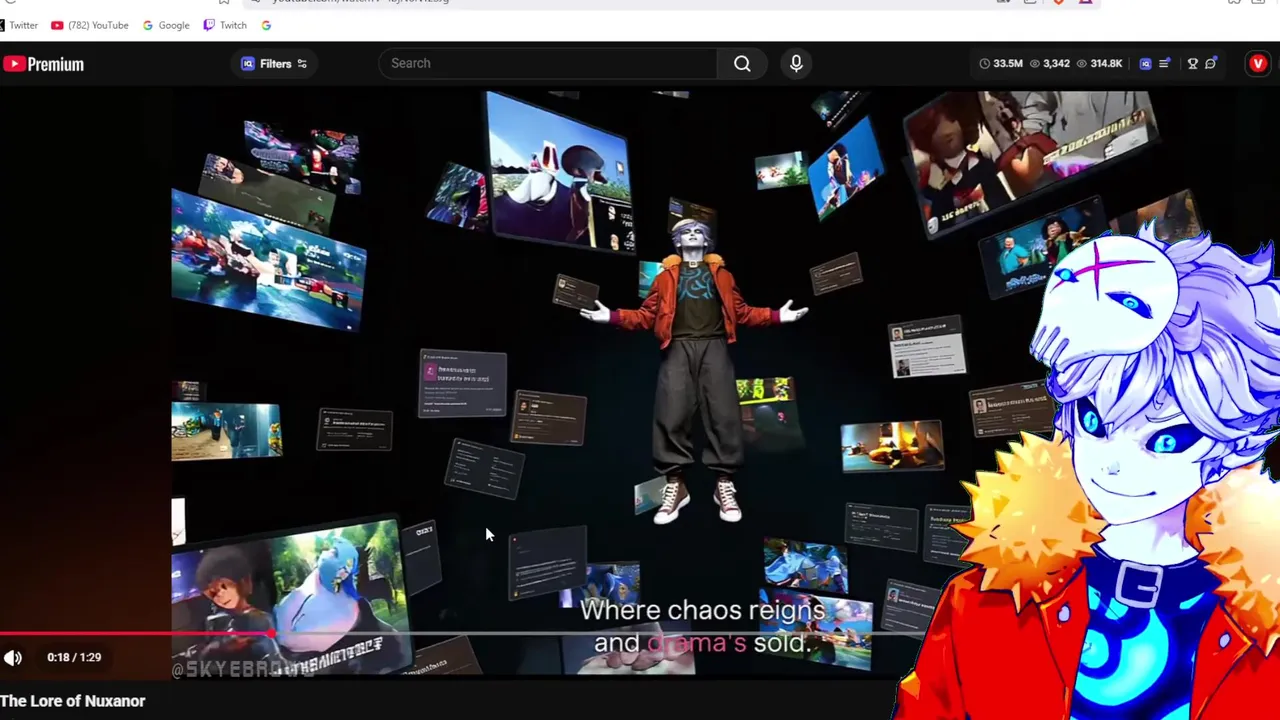Open the (782) YouTube bookmark
The width and height of the screenshot is (1280, 720).
pos(90,25)
